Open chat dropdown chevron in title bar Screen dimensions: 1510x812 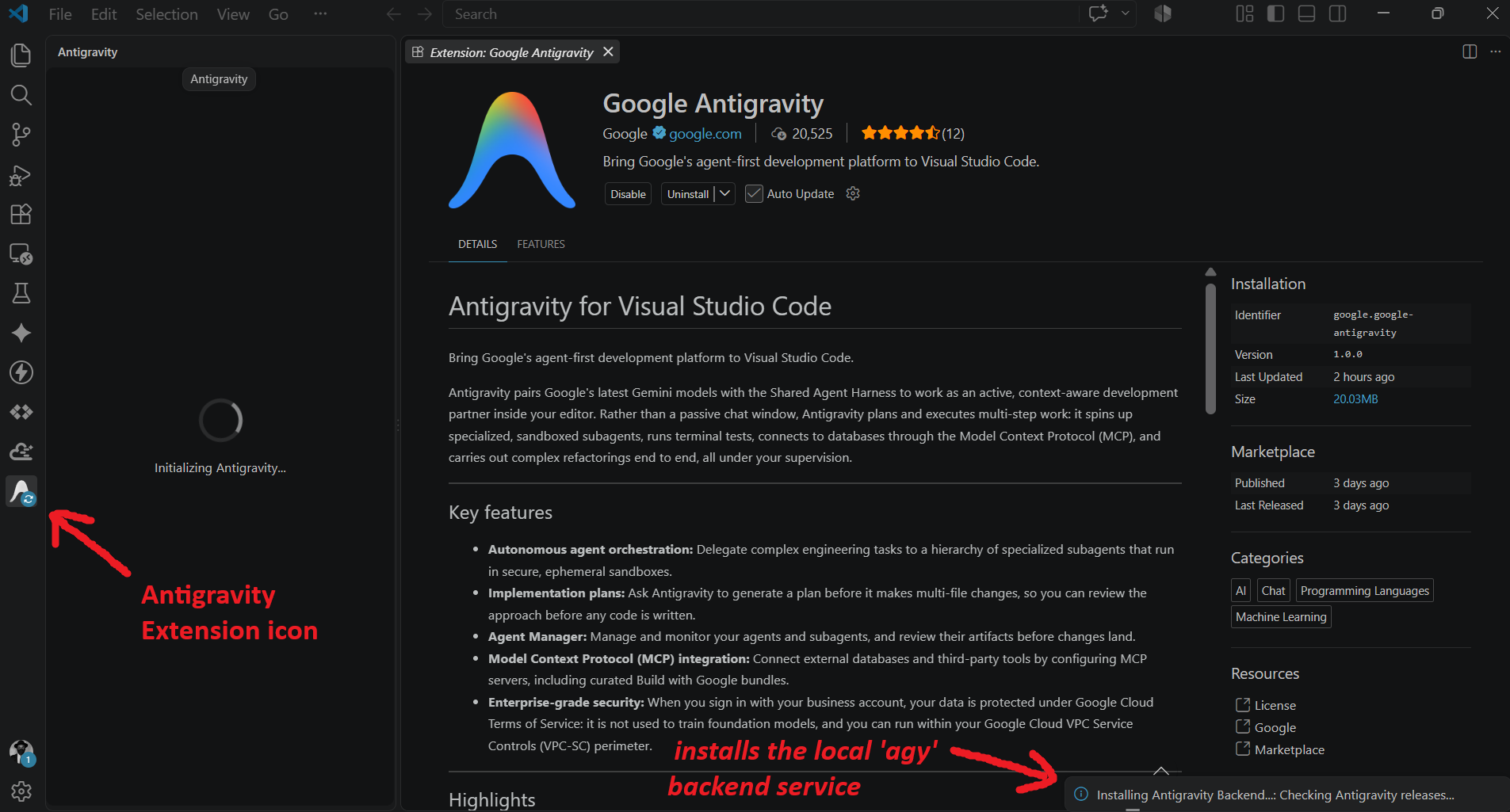[x=1126, y=13]
